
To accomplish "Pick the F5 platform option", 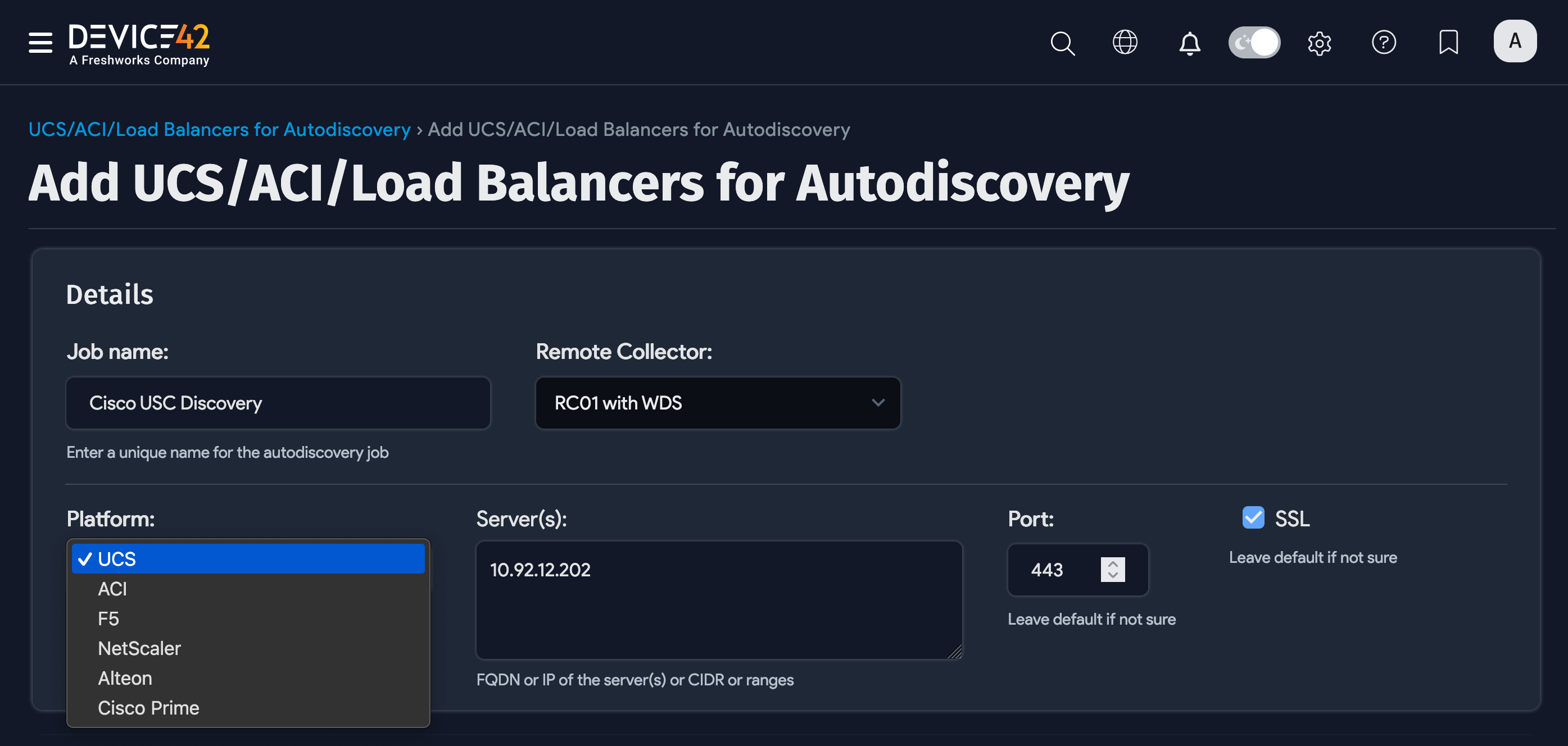I will pyautogui.click(x=108, y=619).
